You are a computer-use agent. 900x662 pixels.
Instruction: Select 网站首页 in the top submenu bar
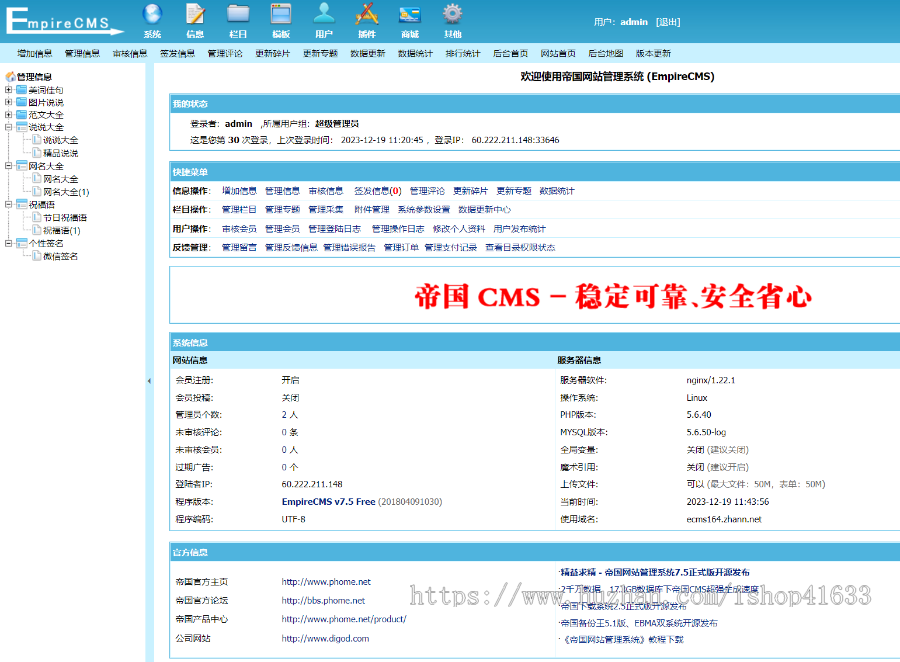pos(558,53)
